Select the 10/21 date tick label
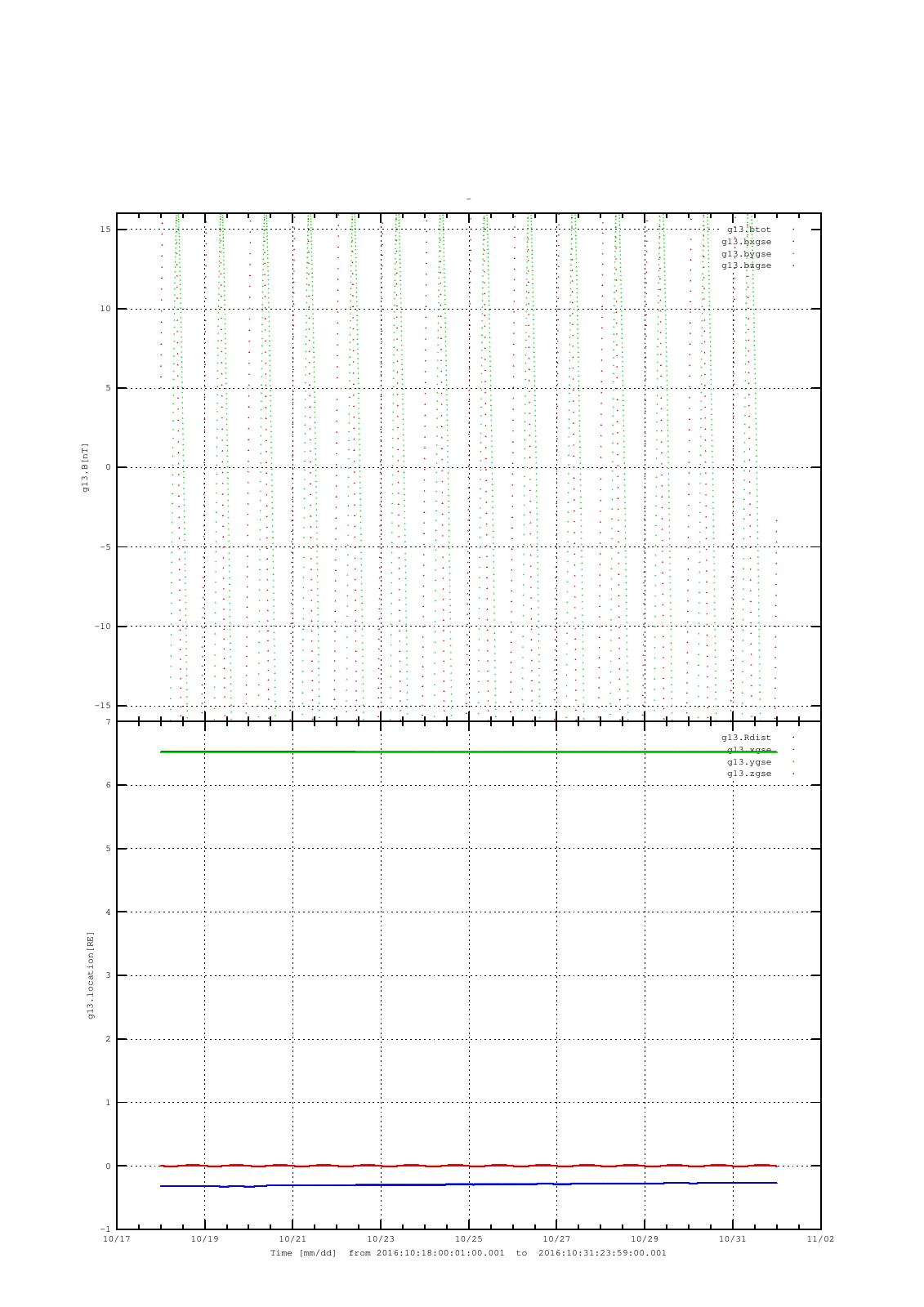924x1307 pixels. [292, 1239]
